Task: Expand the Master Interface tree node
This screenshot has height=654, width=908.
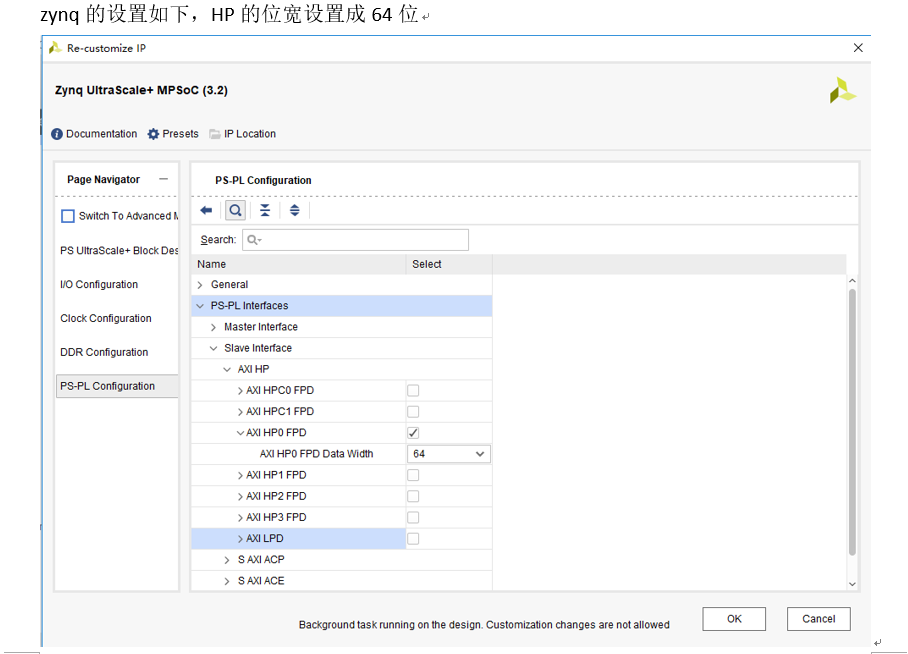Action: pos(213,326)
